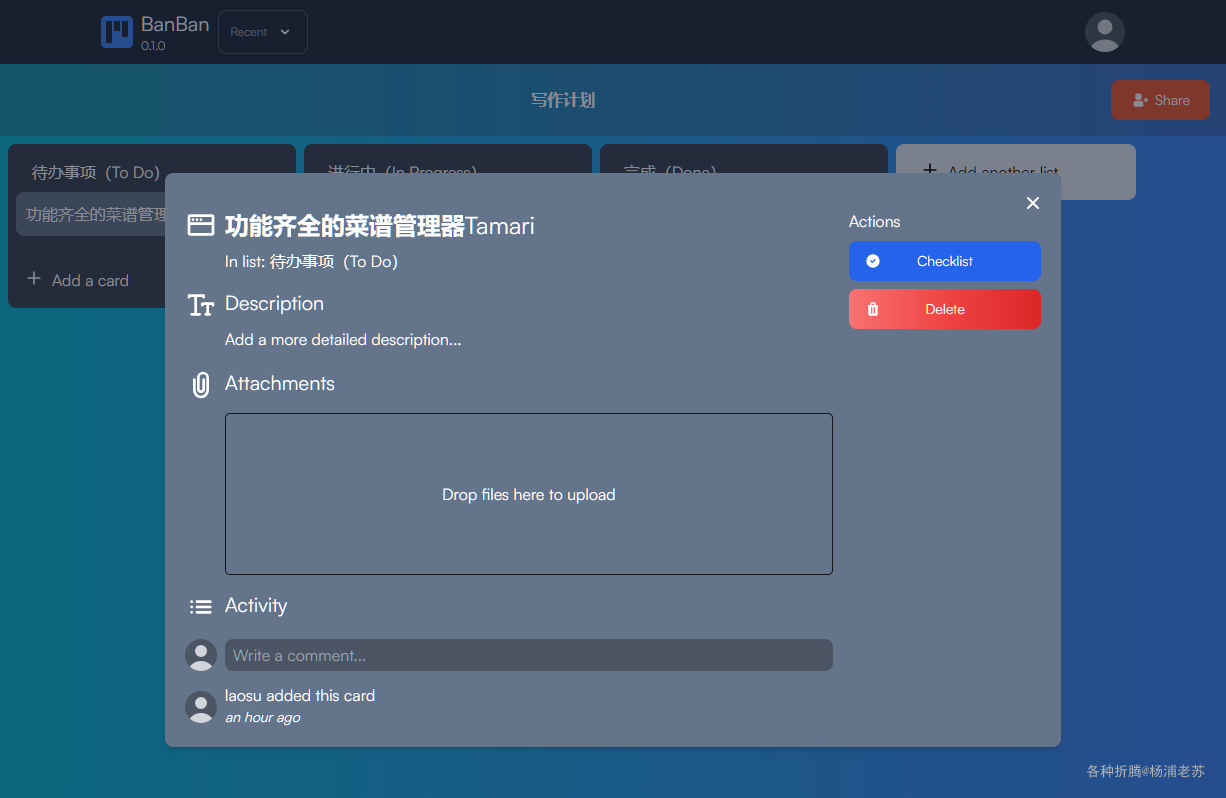Image resolution: width=1226 pixels, height=798 pixels.
Task: Delete this card
Action: click(x=945, y=309)
